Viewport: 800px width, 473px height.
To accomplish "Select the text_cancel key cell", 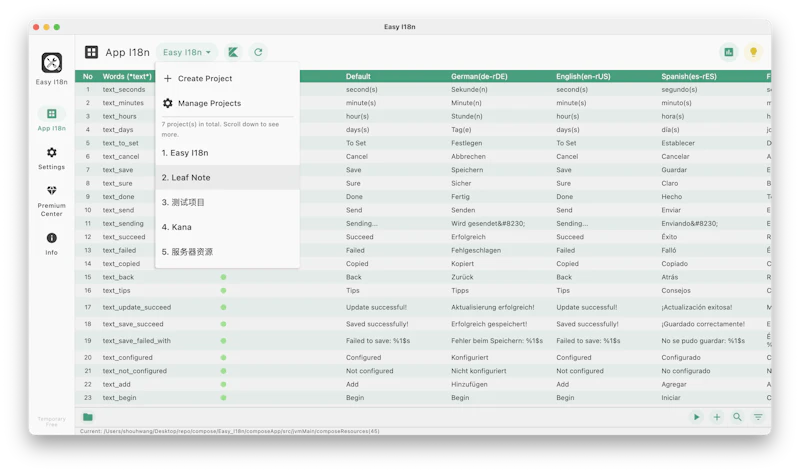I will [x=121, y=157].
